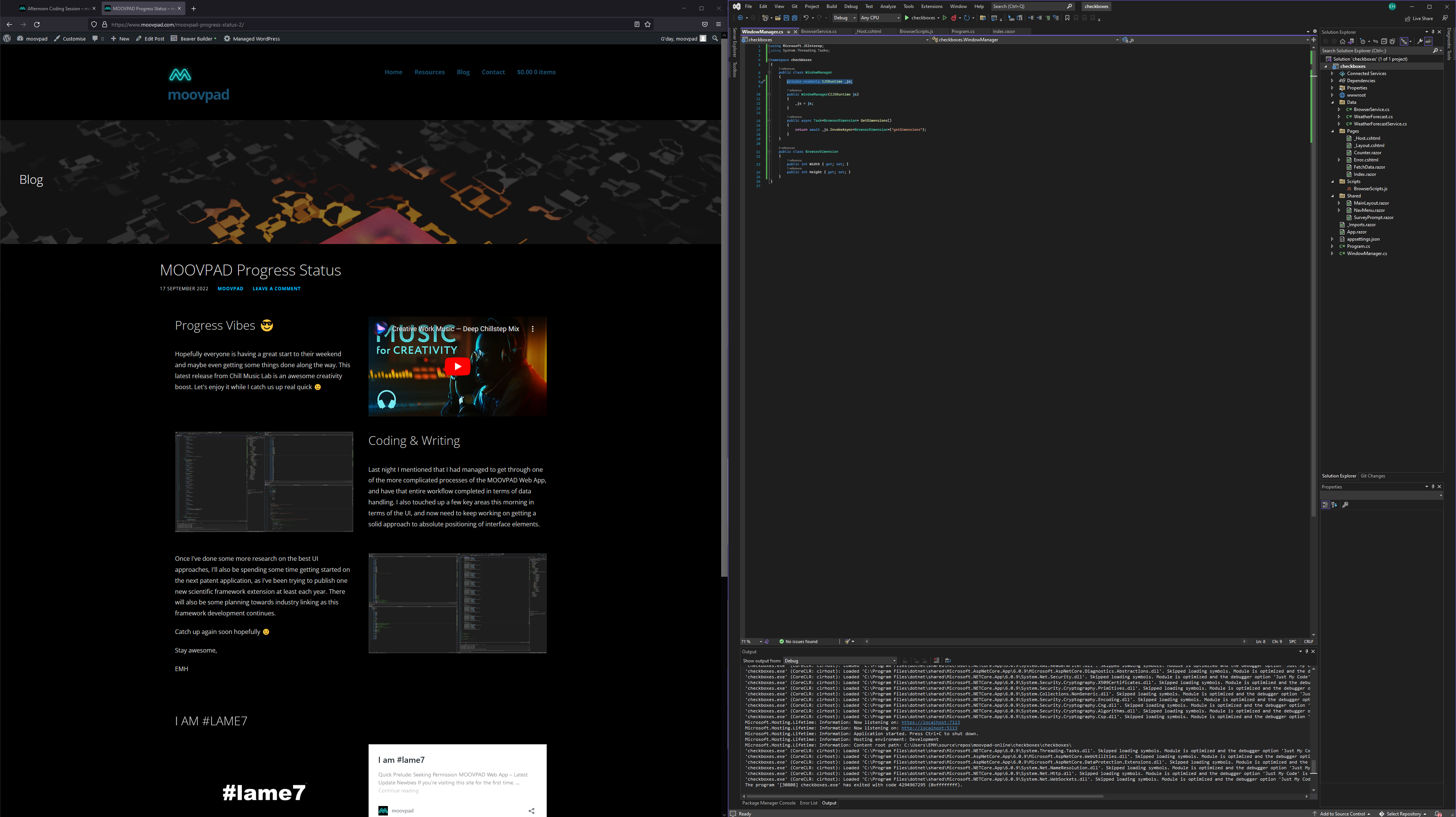Collapse the Pages folder in Solution Explorer

[1333, 131]
